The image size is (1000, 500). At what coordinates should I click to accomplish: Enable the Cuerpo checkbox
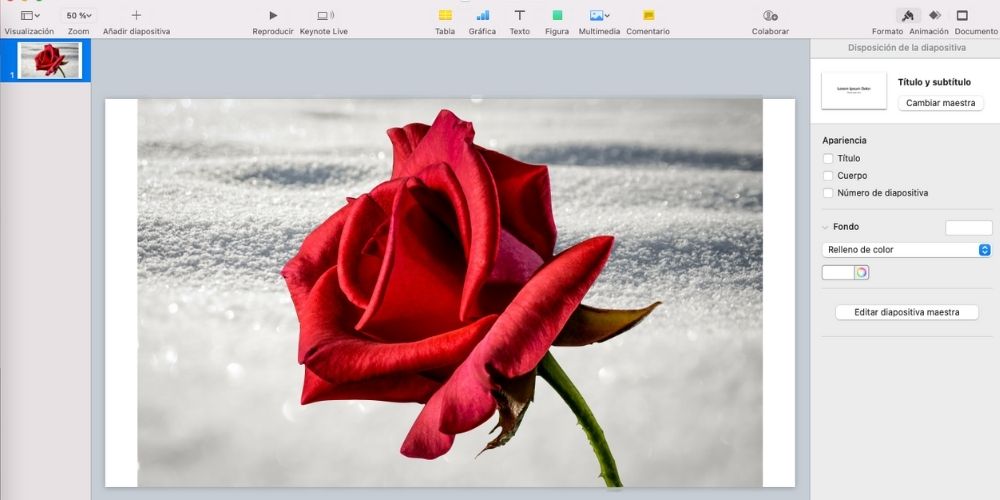(828, 175)
